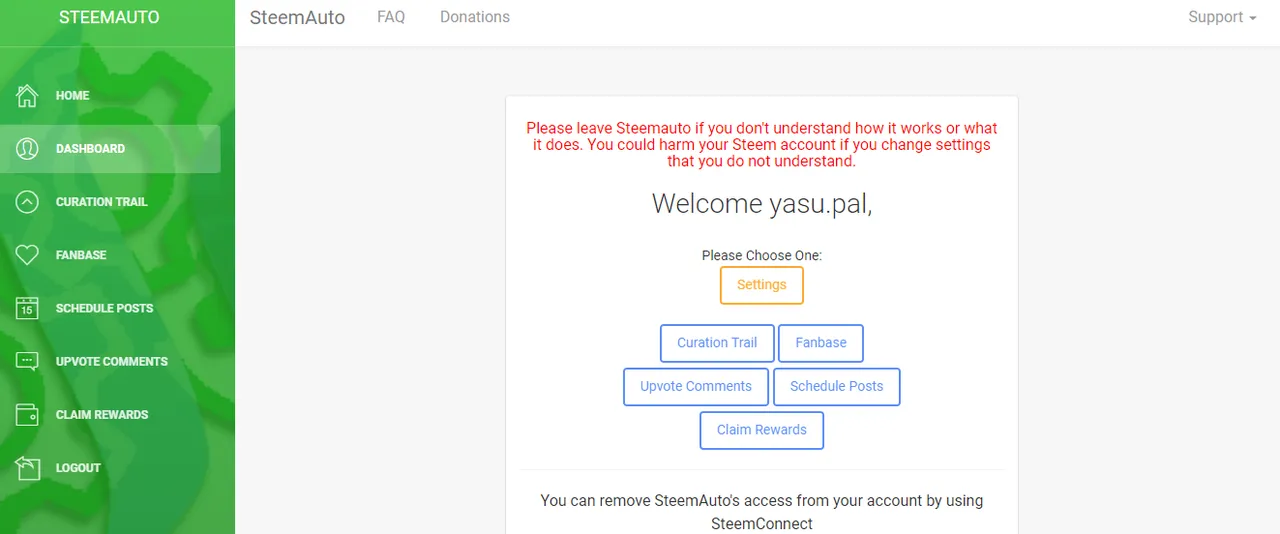
Task: Click the Dashboard user icon
Action: point(27,149)
